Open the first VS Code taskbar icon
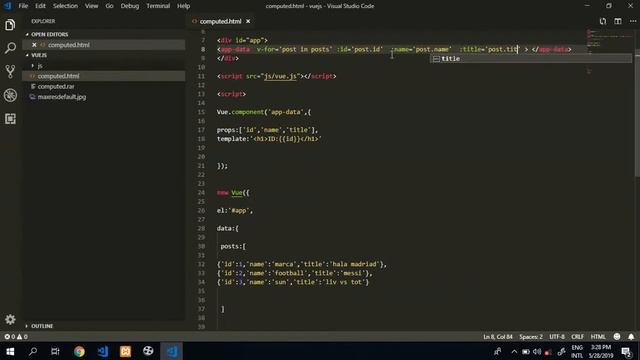 [x=102, y=351]
